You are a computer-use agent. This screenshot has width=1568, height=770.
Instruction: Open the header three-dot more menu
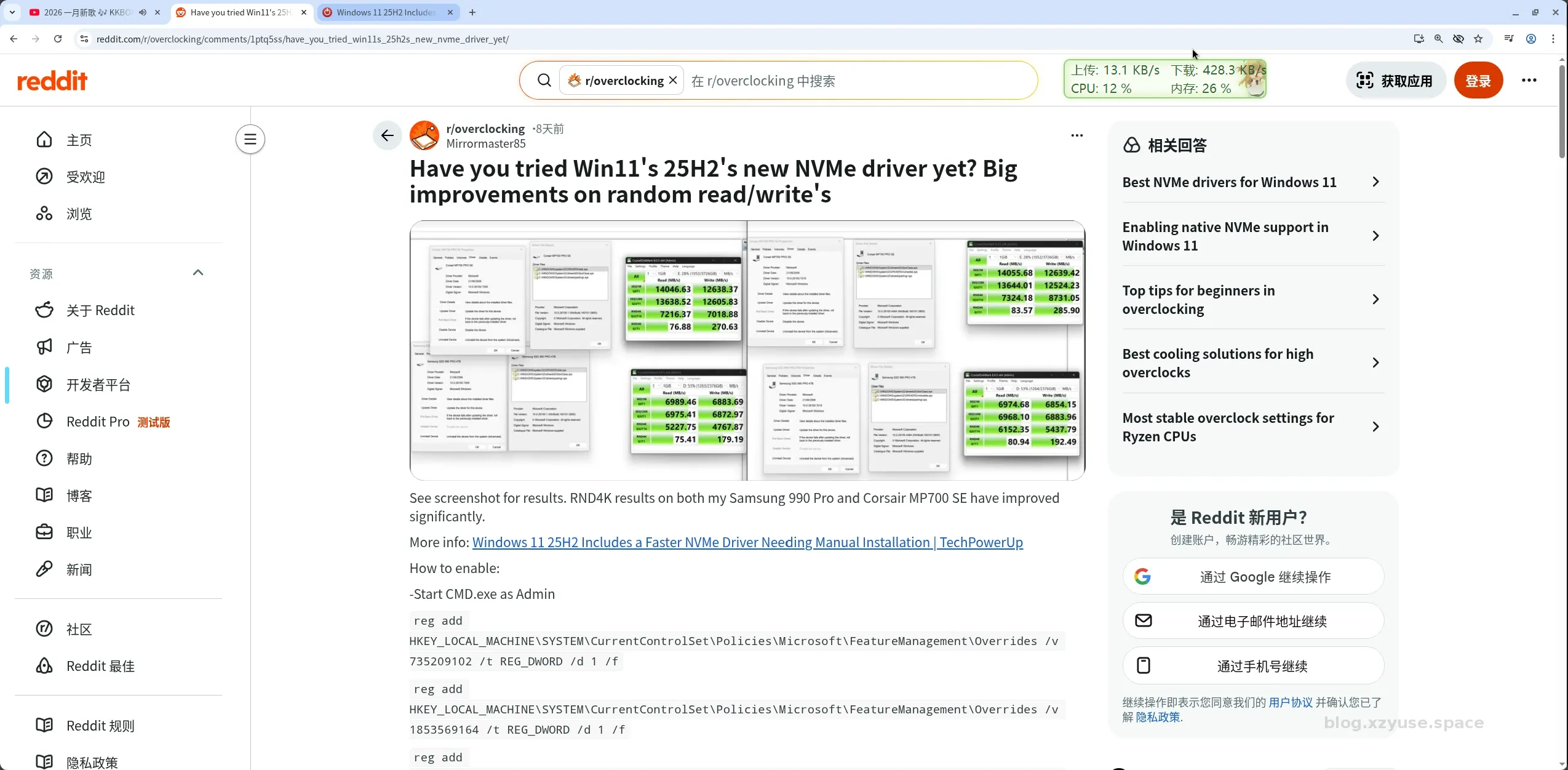tap(1529, 80)
